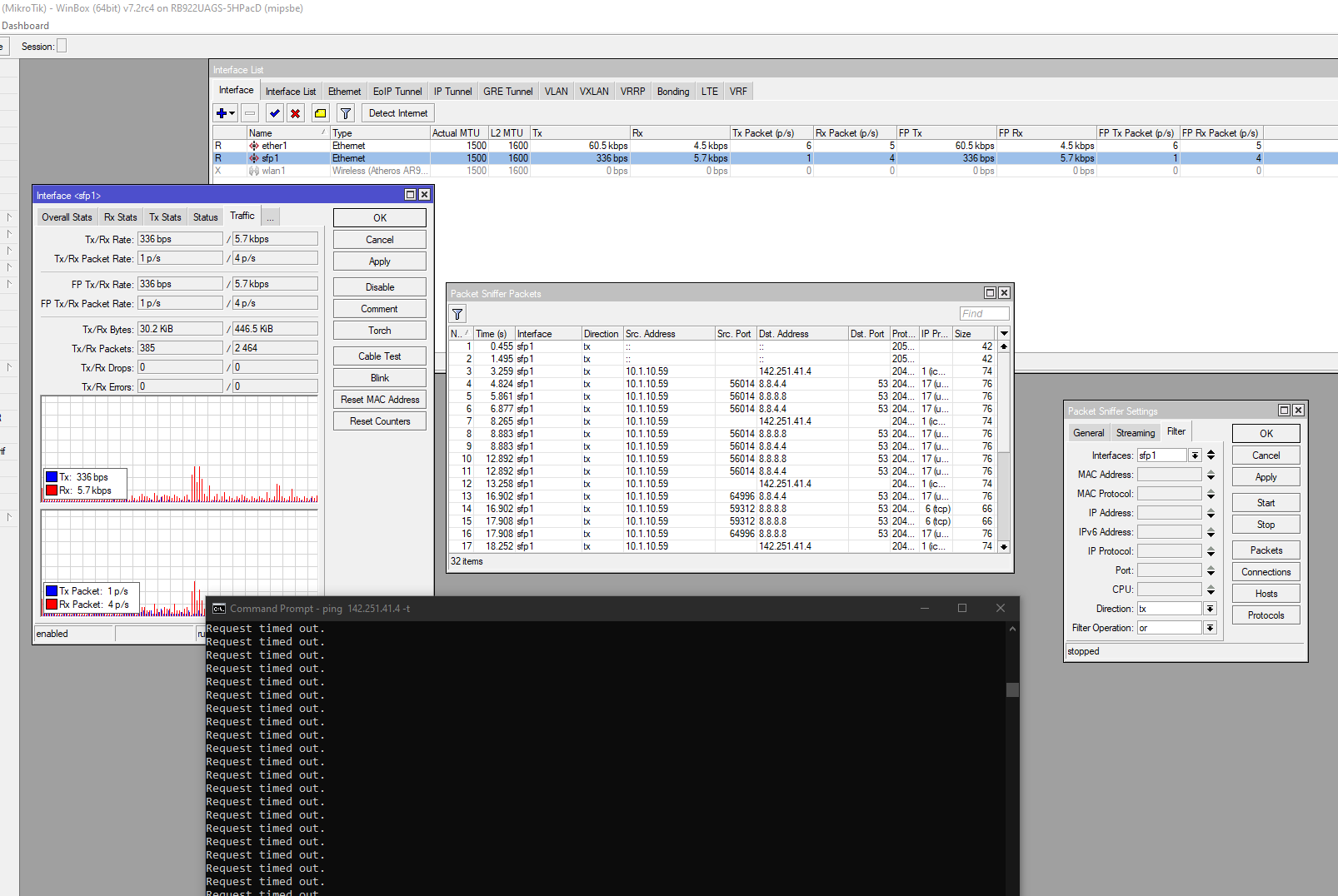Click the blue plus Add interface button
1338x896 pixels.
click(225, 113)
